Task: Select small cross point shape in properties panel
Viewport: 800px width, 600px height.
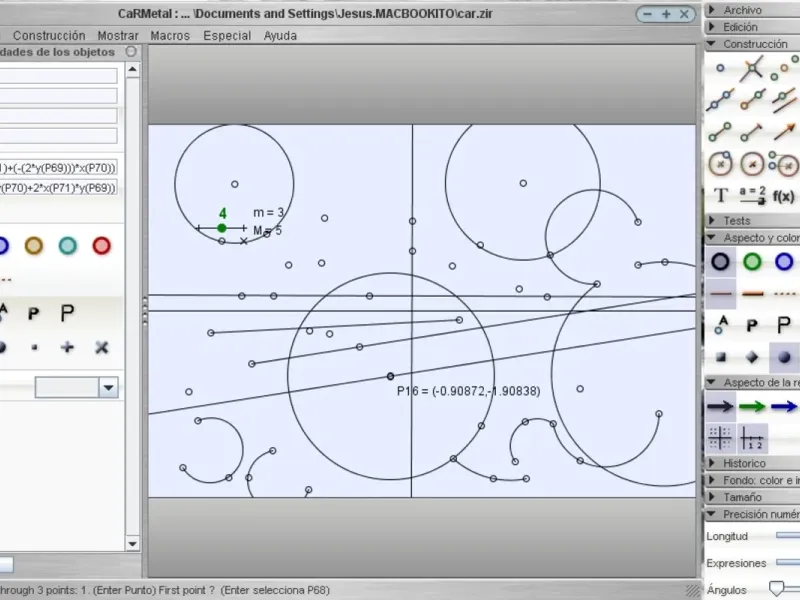Action: coord(67,347)
